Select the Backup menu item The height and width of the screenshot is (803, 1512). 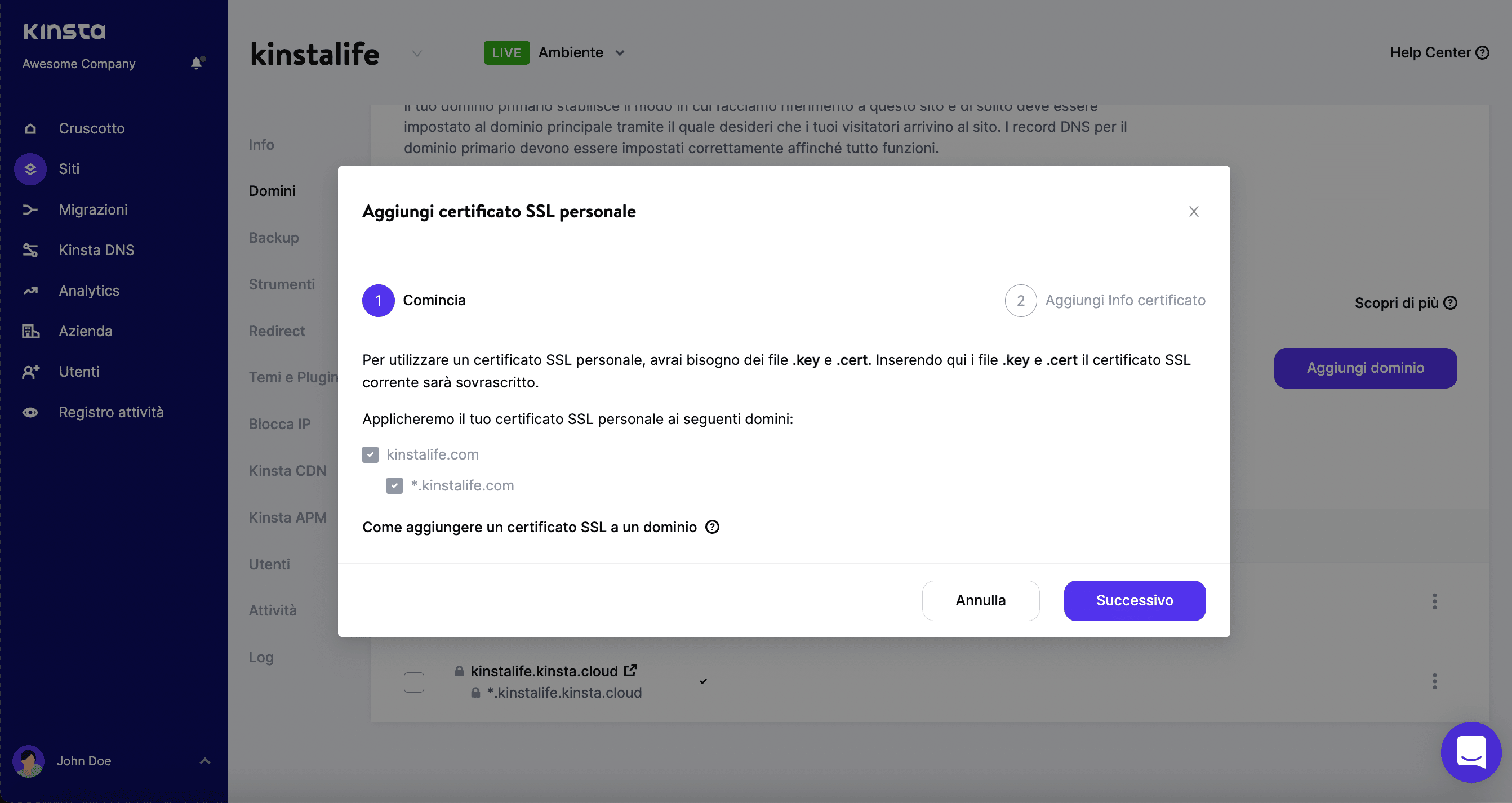(x=273, y=237)
